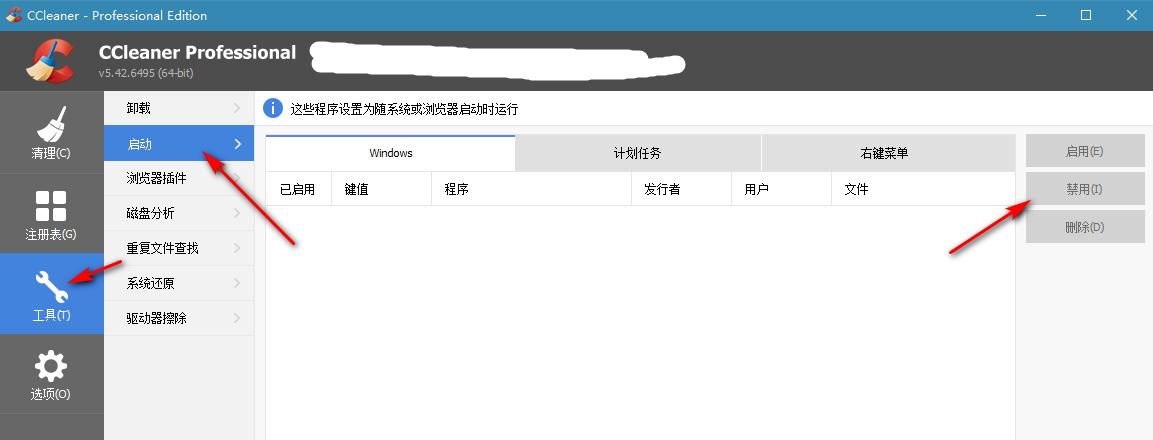Select the 工具 wrench tools section
The height and width of the screenshot is (440, 1153).
click(x=51, y=294)
